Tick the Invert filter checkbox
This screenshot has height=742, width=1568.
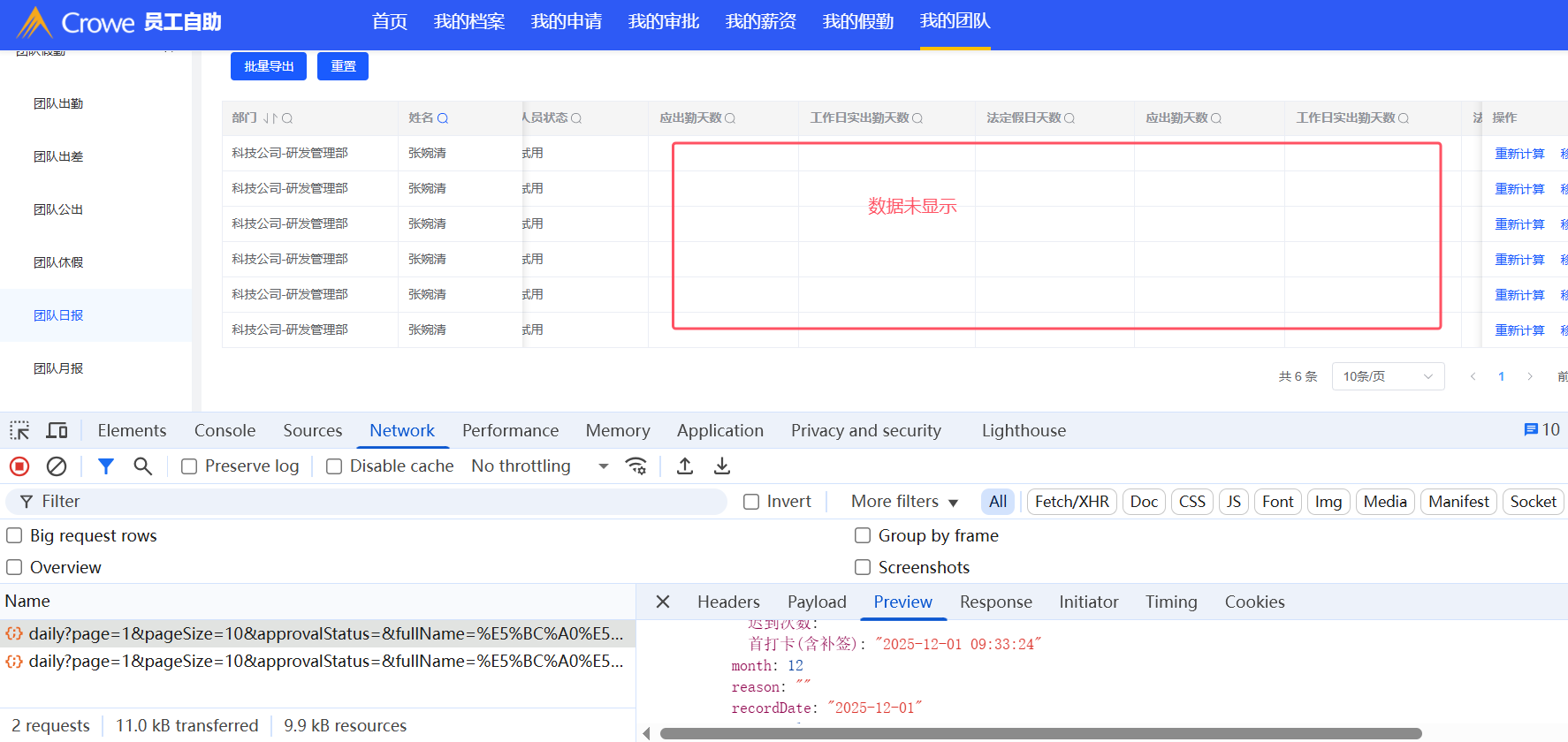[751, 502]
